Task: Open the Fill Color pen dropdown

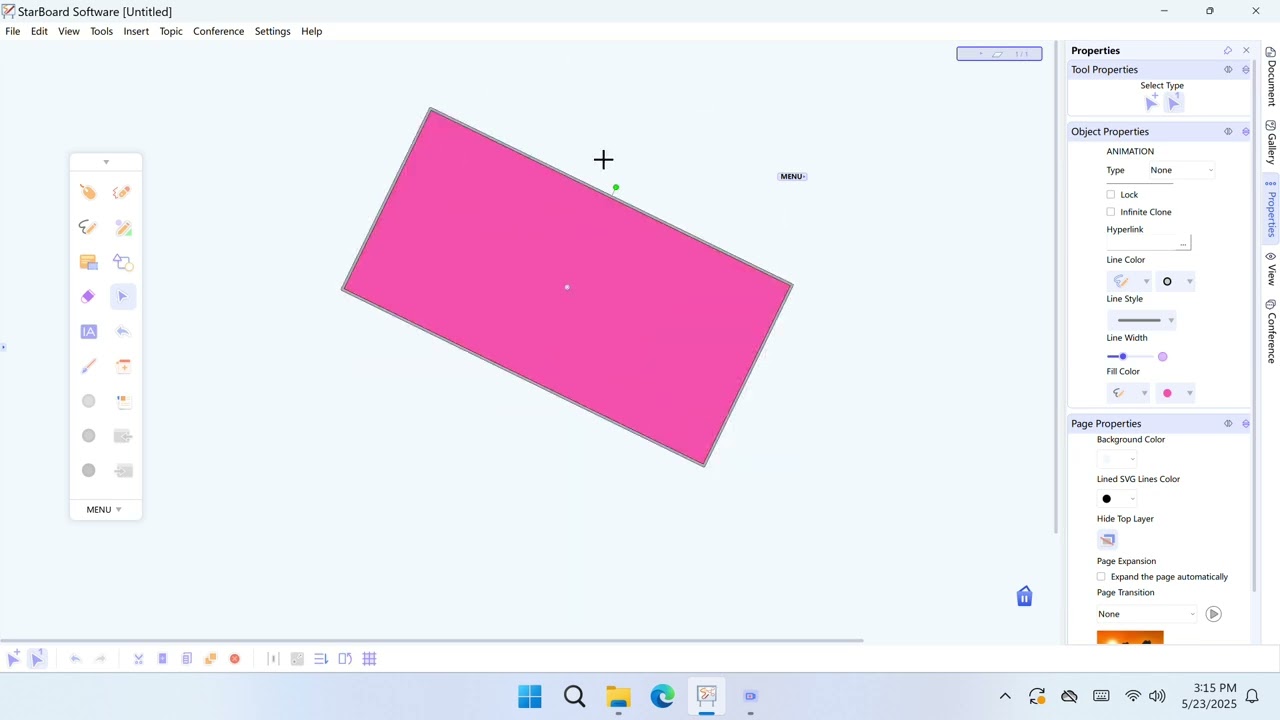Action: tap(1130, 393)
